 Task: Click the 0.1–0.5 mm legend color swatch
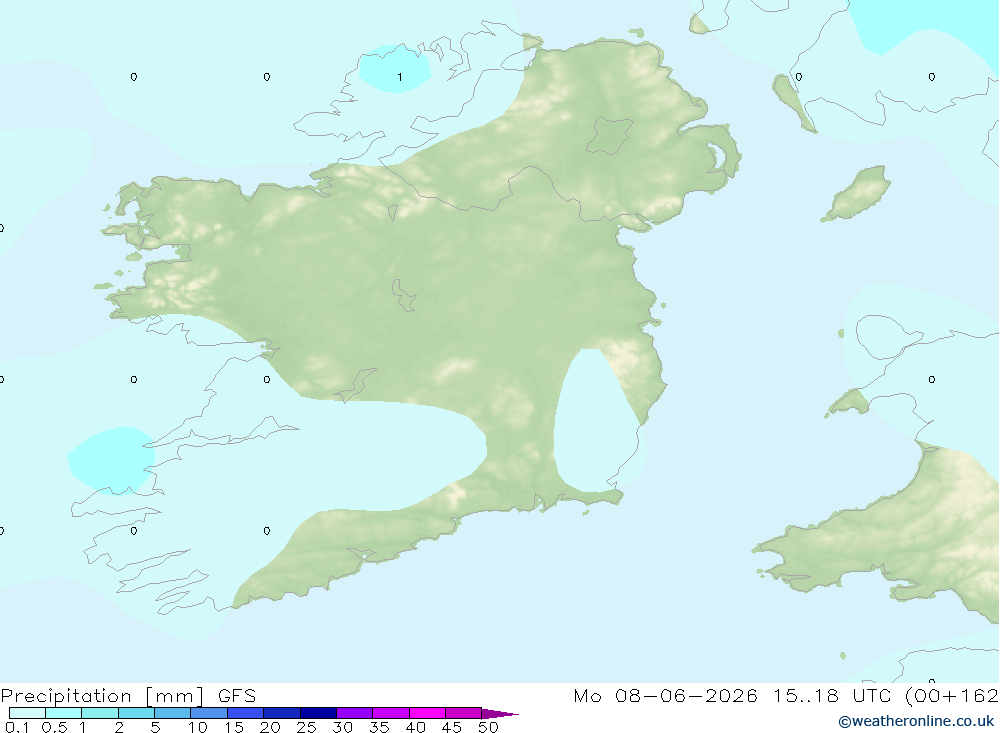coord(27,713)
